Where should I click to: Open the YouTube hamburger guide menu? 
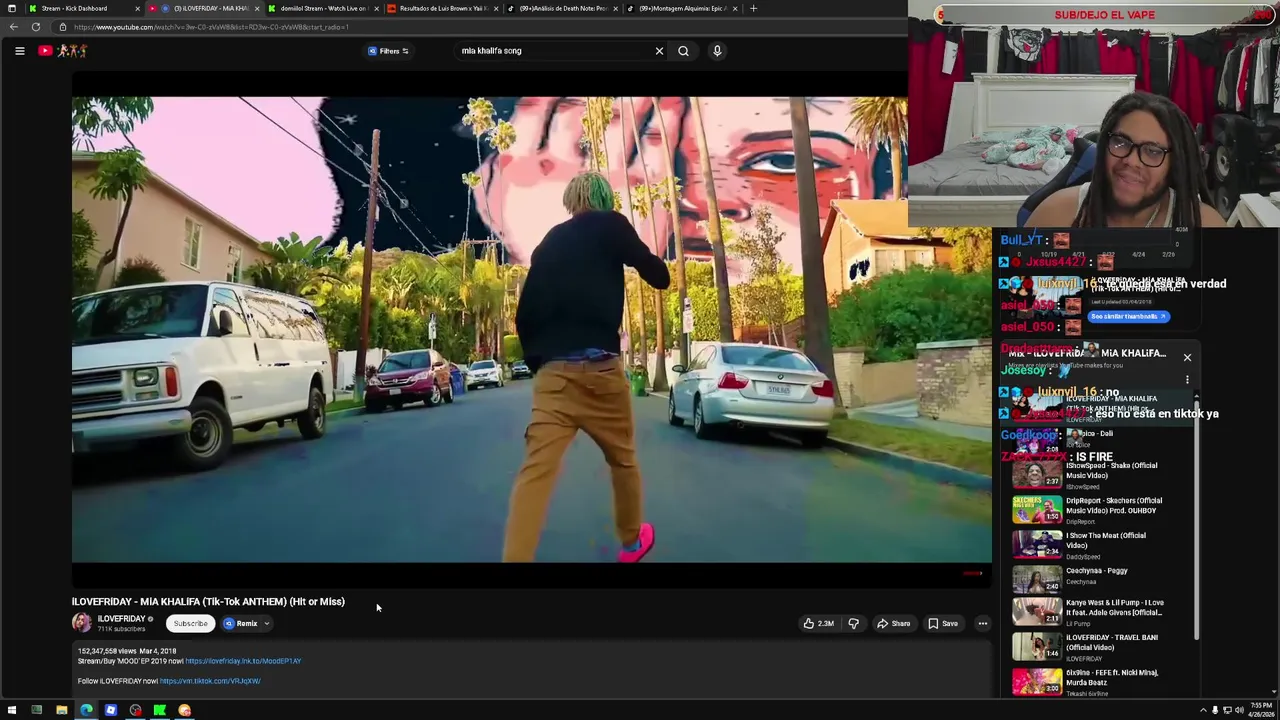19,51
